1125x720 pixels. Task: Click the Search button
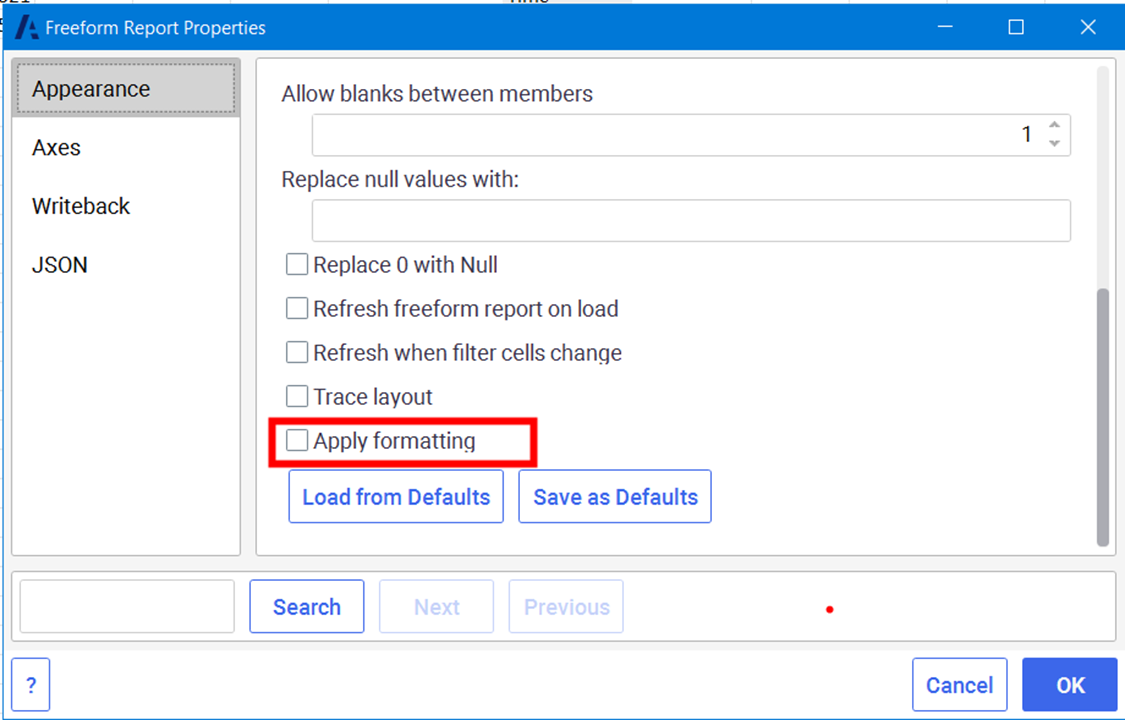coord(307,607)
